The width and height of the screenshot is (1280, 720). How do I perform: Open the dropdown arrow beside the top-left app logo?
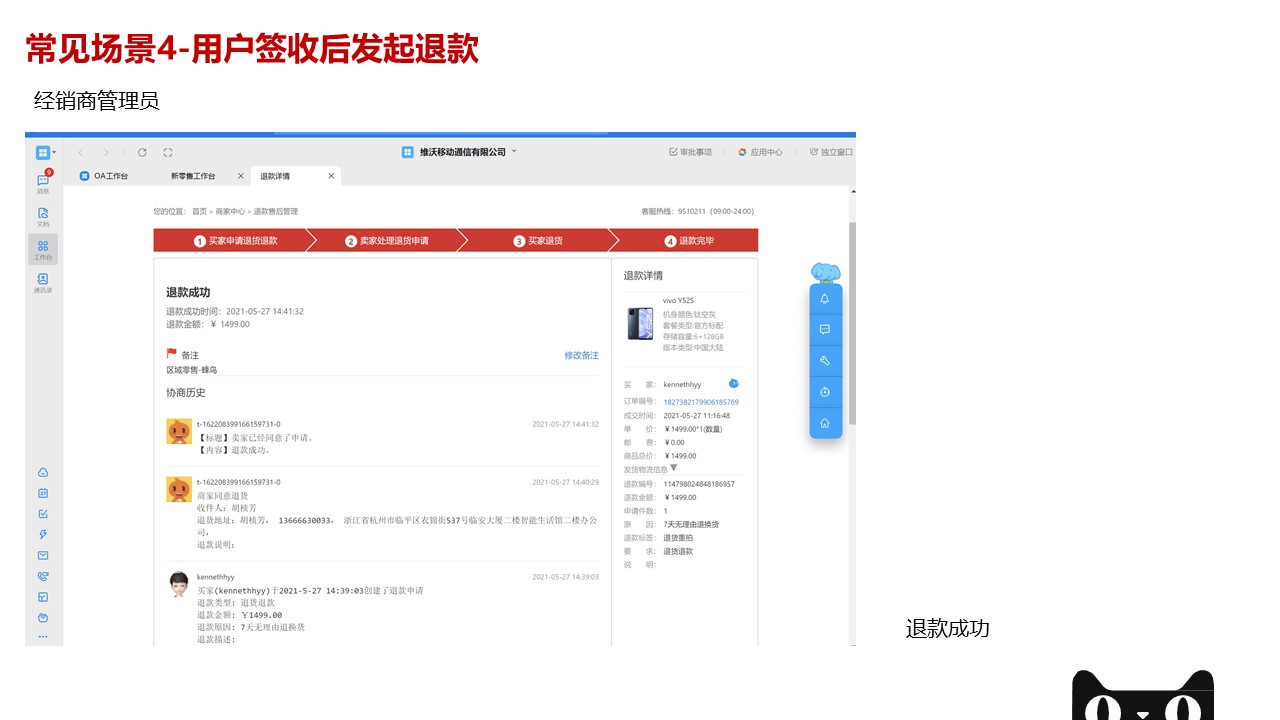click(54, 153)
